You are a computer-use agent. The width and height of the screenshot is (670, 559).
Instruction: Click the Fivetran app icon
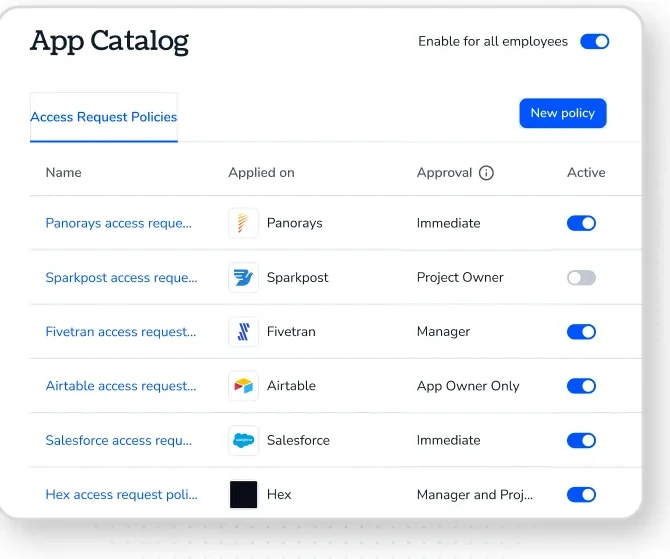coord(243,332)
